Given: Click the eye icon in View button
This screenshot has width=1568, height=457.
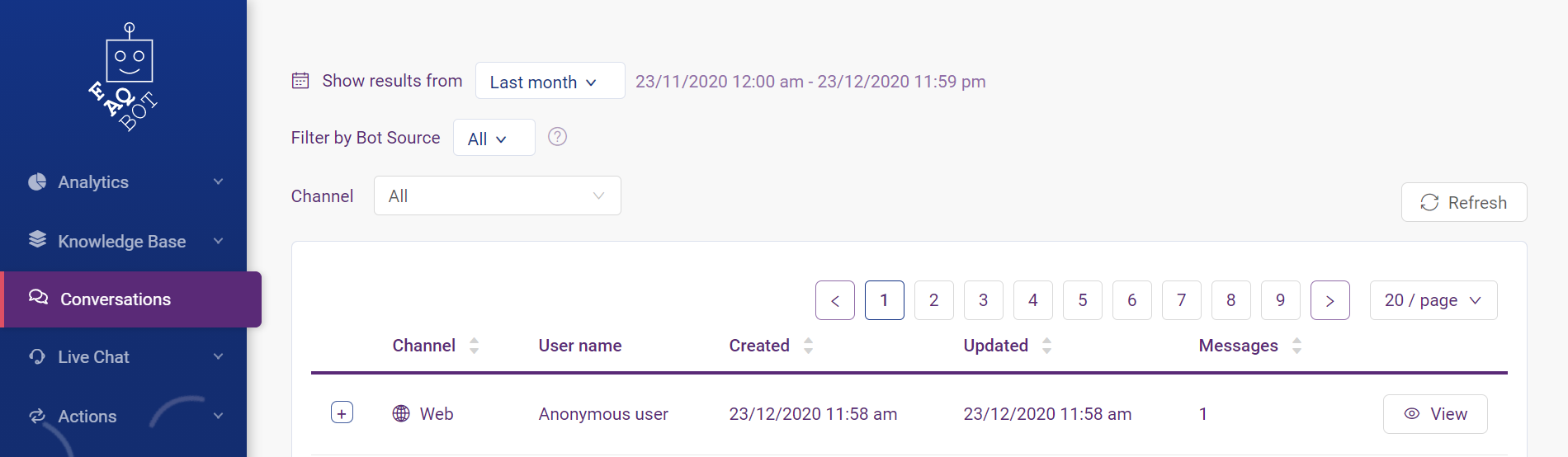Looking at the screenshot, I should tap(1412, 413).
